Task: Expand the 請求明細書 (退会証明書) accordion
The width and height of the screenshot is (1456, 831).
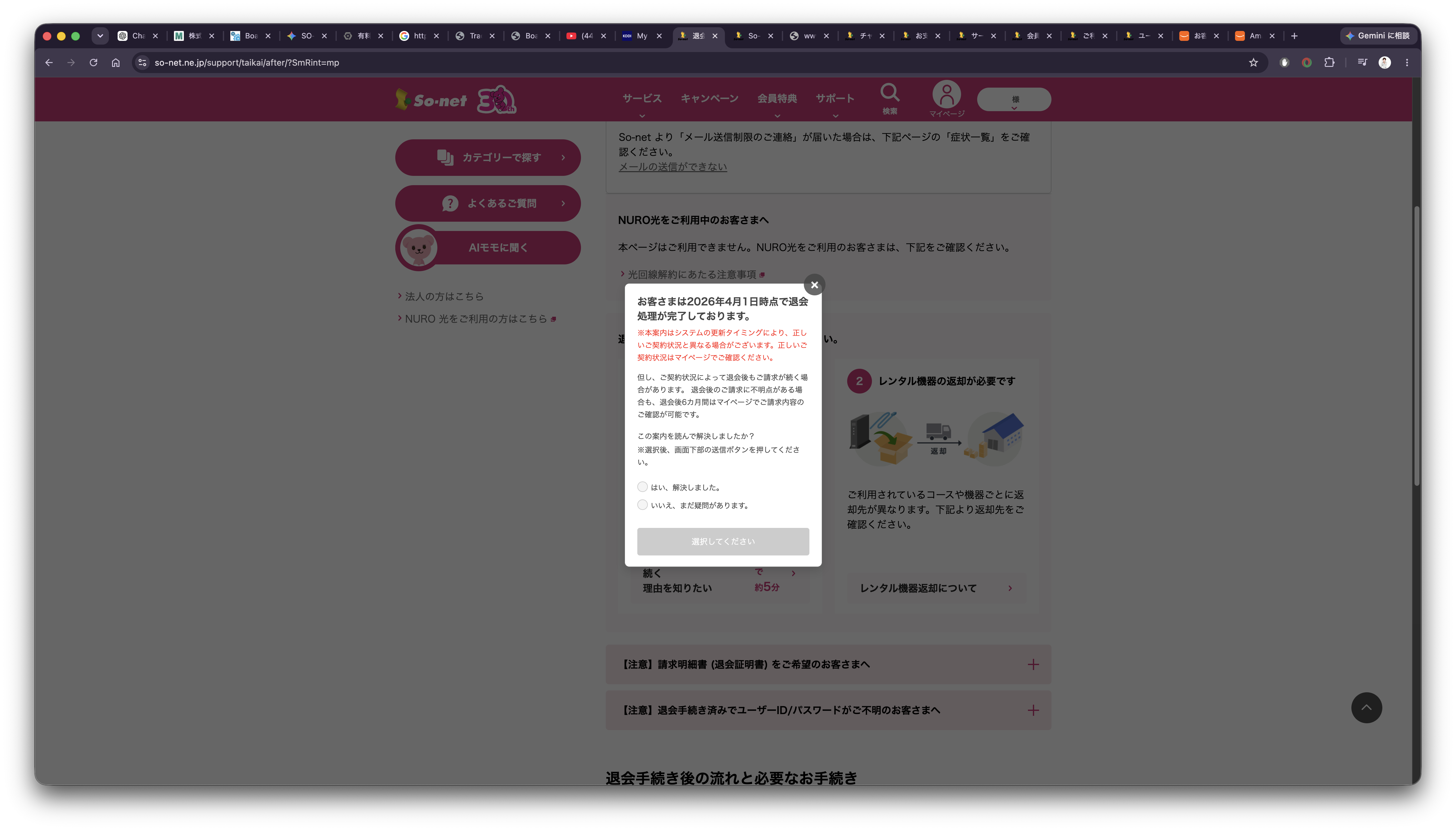Action: click(828, 664)
